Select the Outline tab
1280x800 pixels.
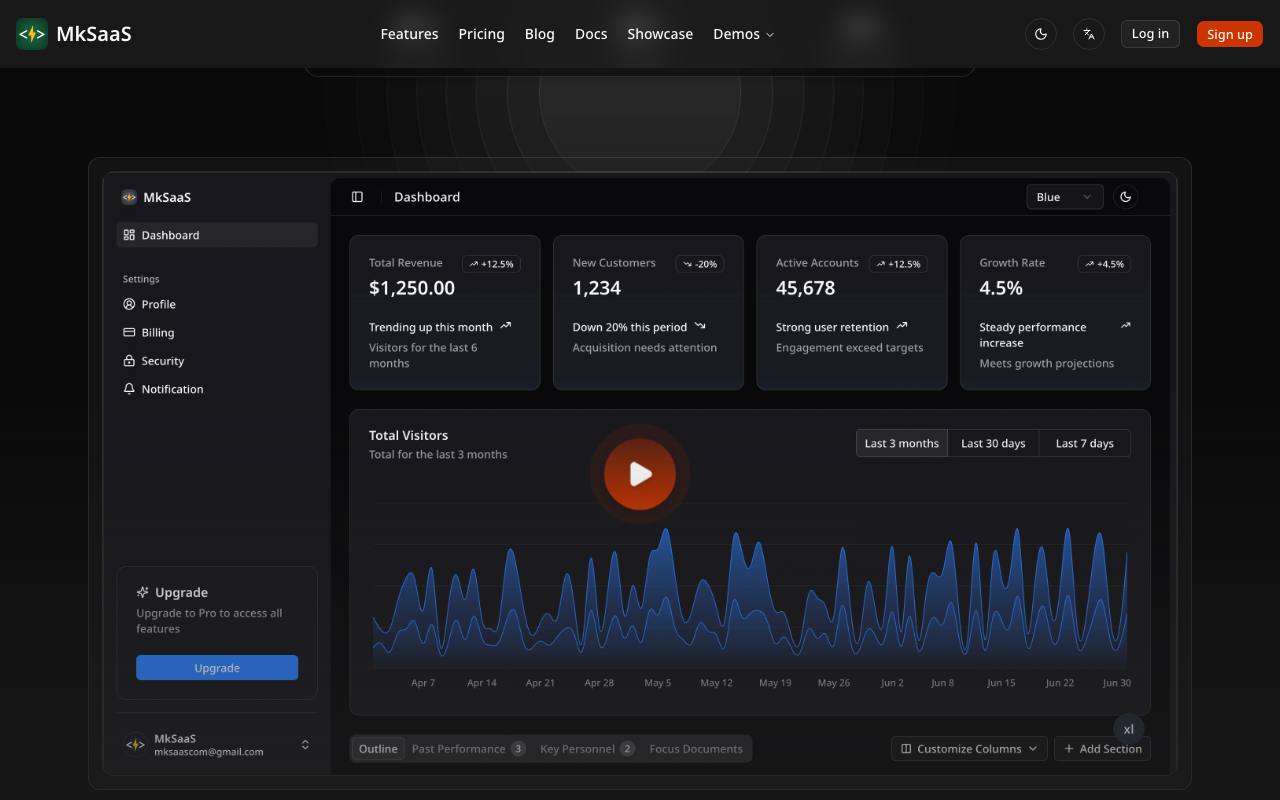378,749
